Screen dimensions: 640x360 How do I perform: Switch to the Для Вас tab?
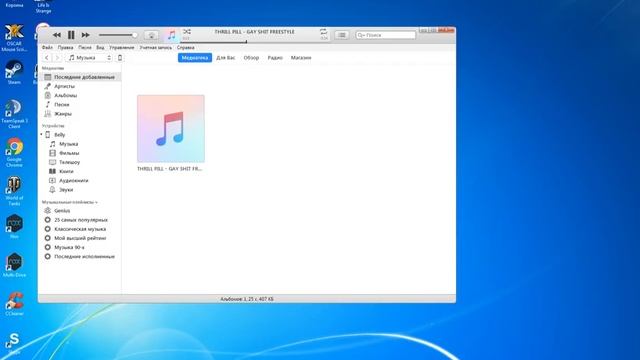(x=226, y=58)
